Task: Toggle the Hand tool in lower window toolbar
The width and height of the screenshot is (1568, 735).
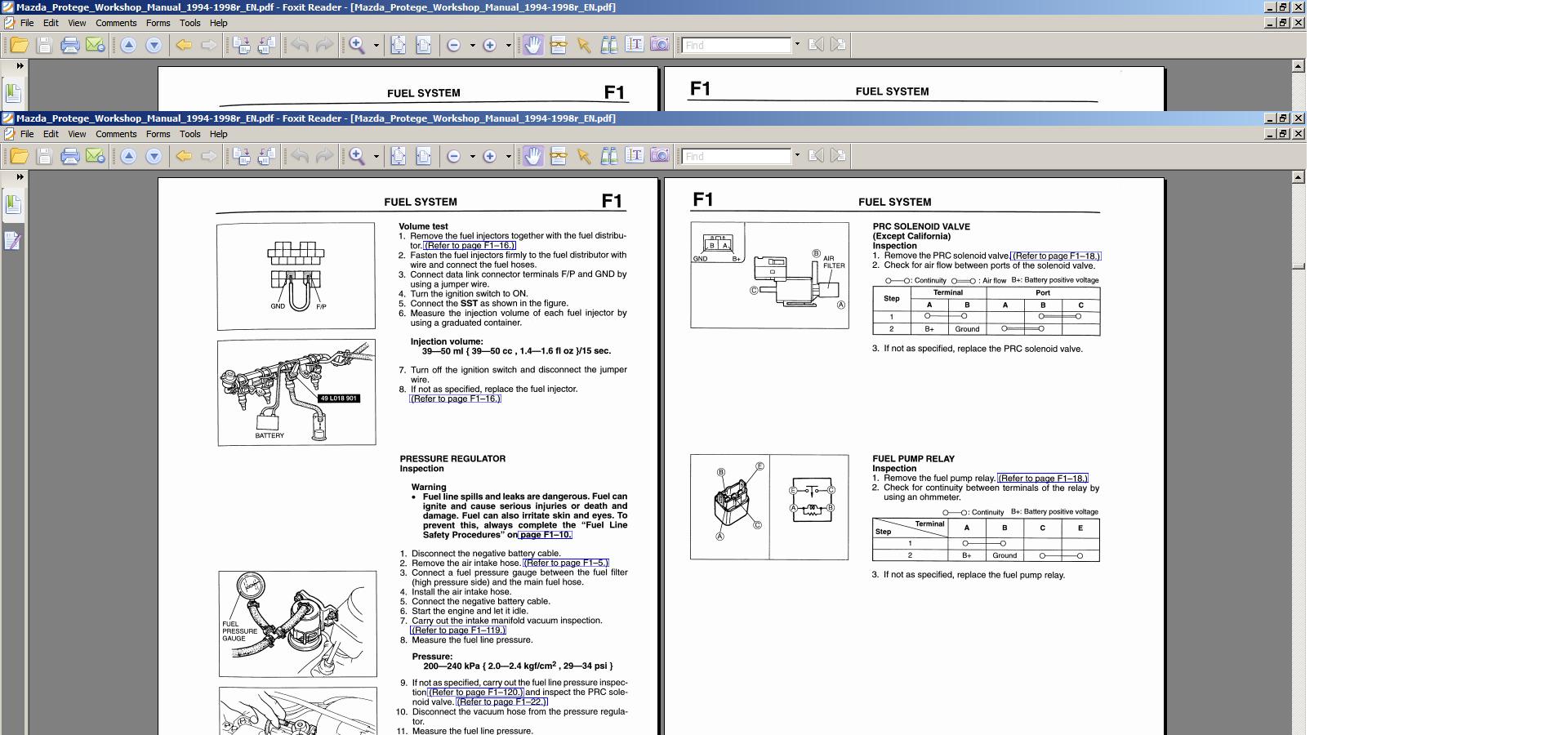Action: [x=532, y=156]
